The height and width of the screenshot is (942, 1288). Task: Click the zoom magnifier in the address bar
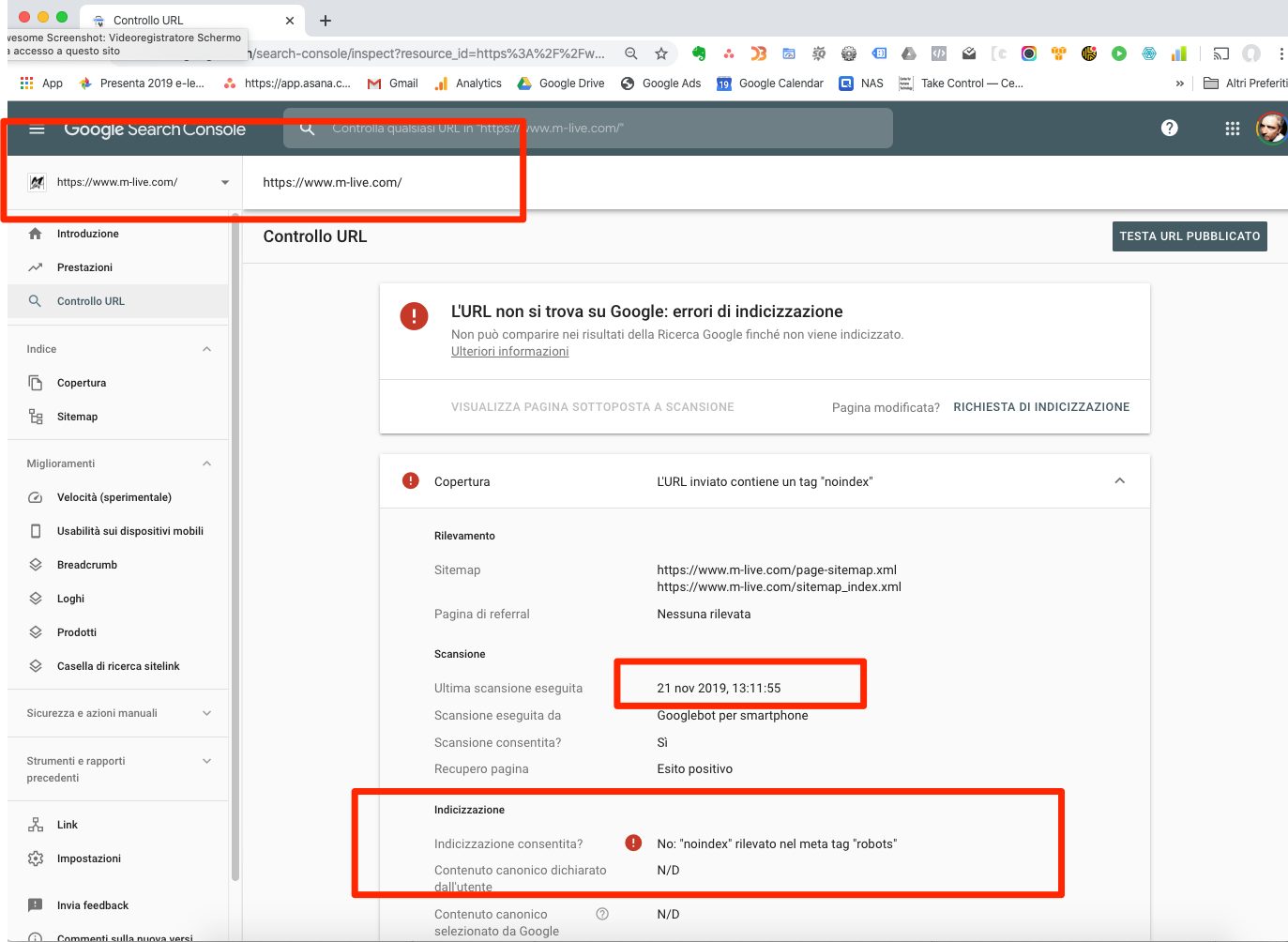coord(631,53)
